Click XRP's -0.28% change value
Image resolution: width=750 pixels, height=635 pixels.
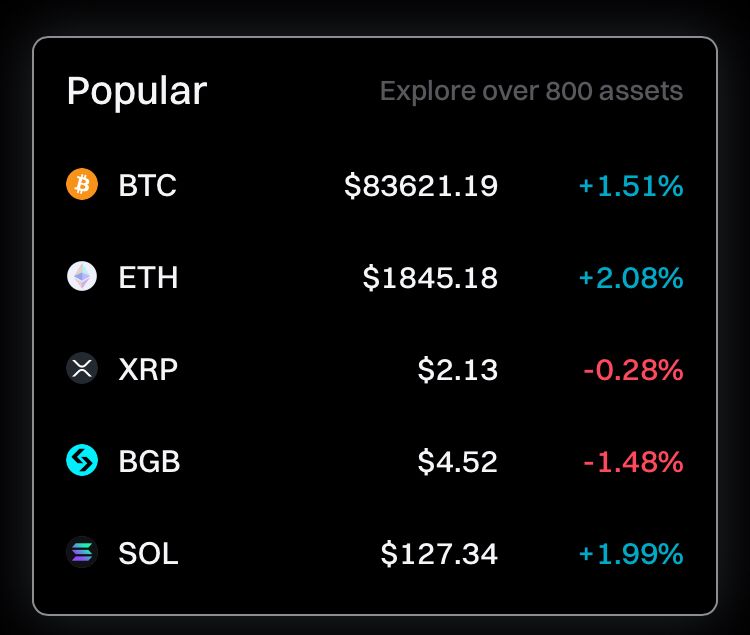(633, 369)
